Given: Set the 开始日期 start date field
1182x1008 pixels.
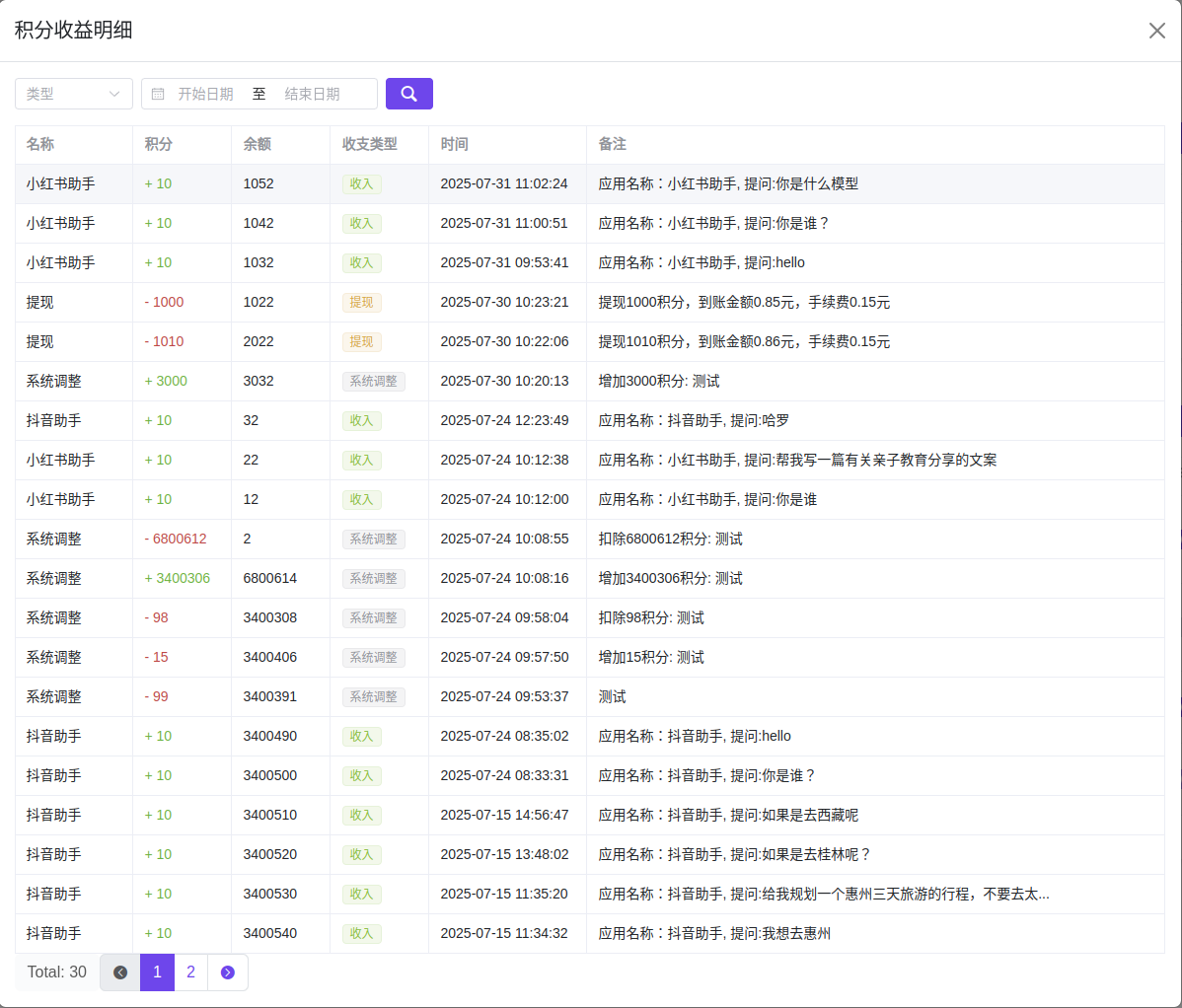Looking at the screenshot, I should click(x=205, y=94).
